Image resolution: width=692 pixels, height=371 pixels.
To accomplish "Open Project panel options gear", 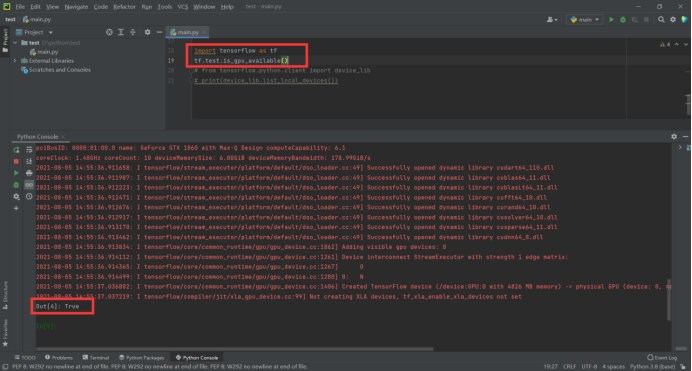I will click(x=147, y=32).
